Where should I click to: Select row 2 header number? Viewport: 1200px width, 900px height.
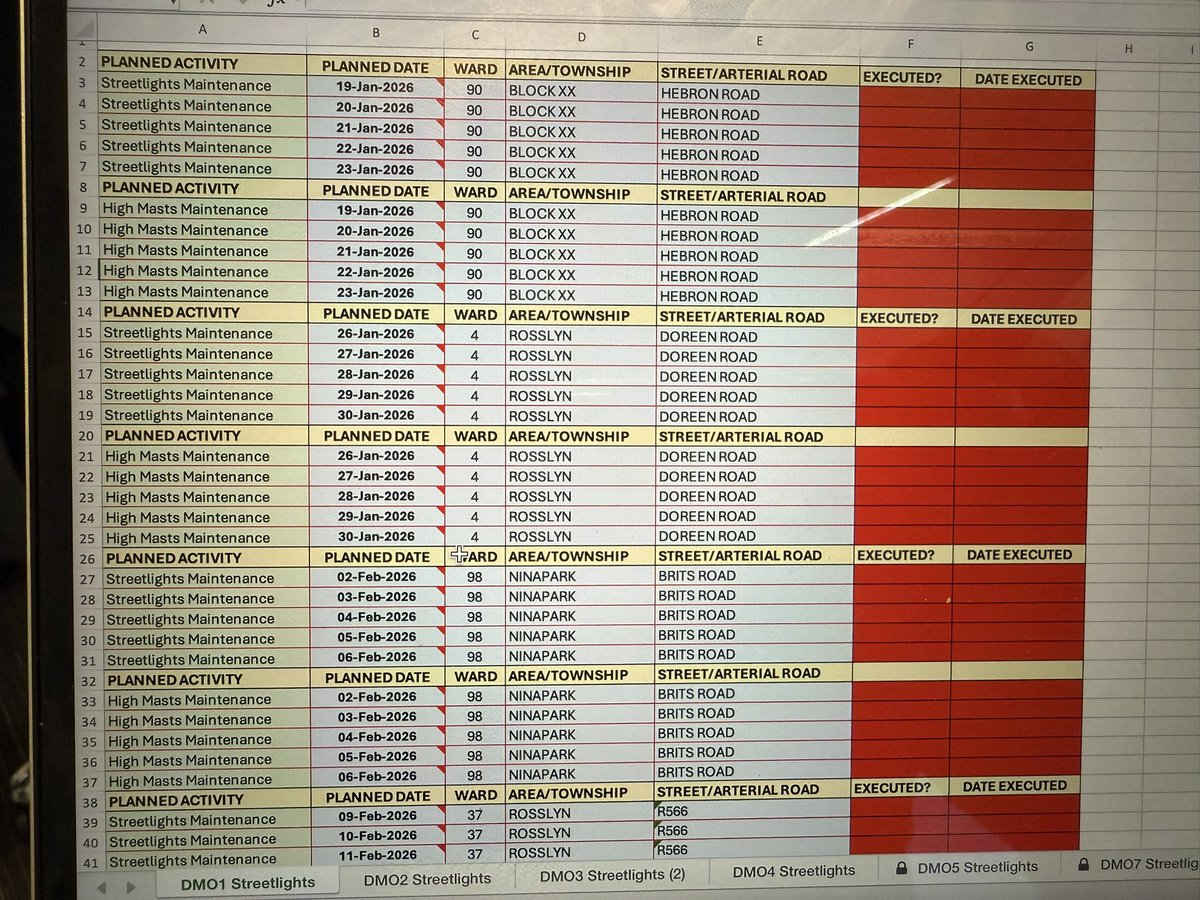[x=82, y=62]
